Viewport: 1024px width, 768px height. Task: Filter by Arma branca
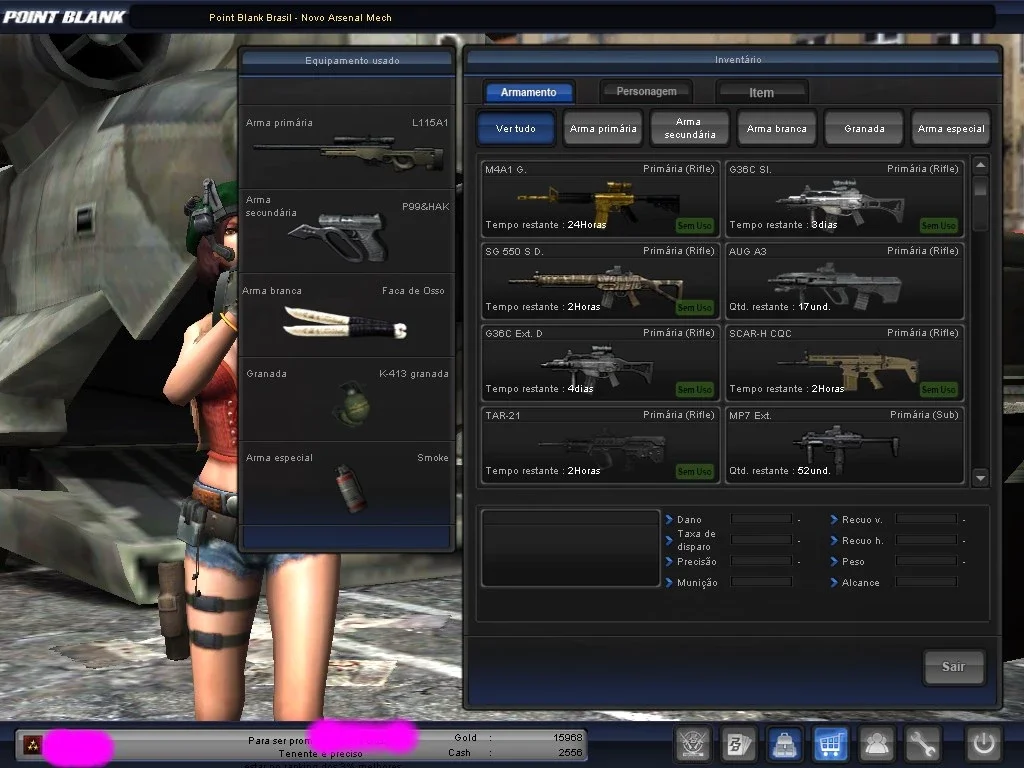point(776,128)
